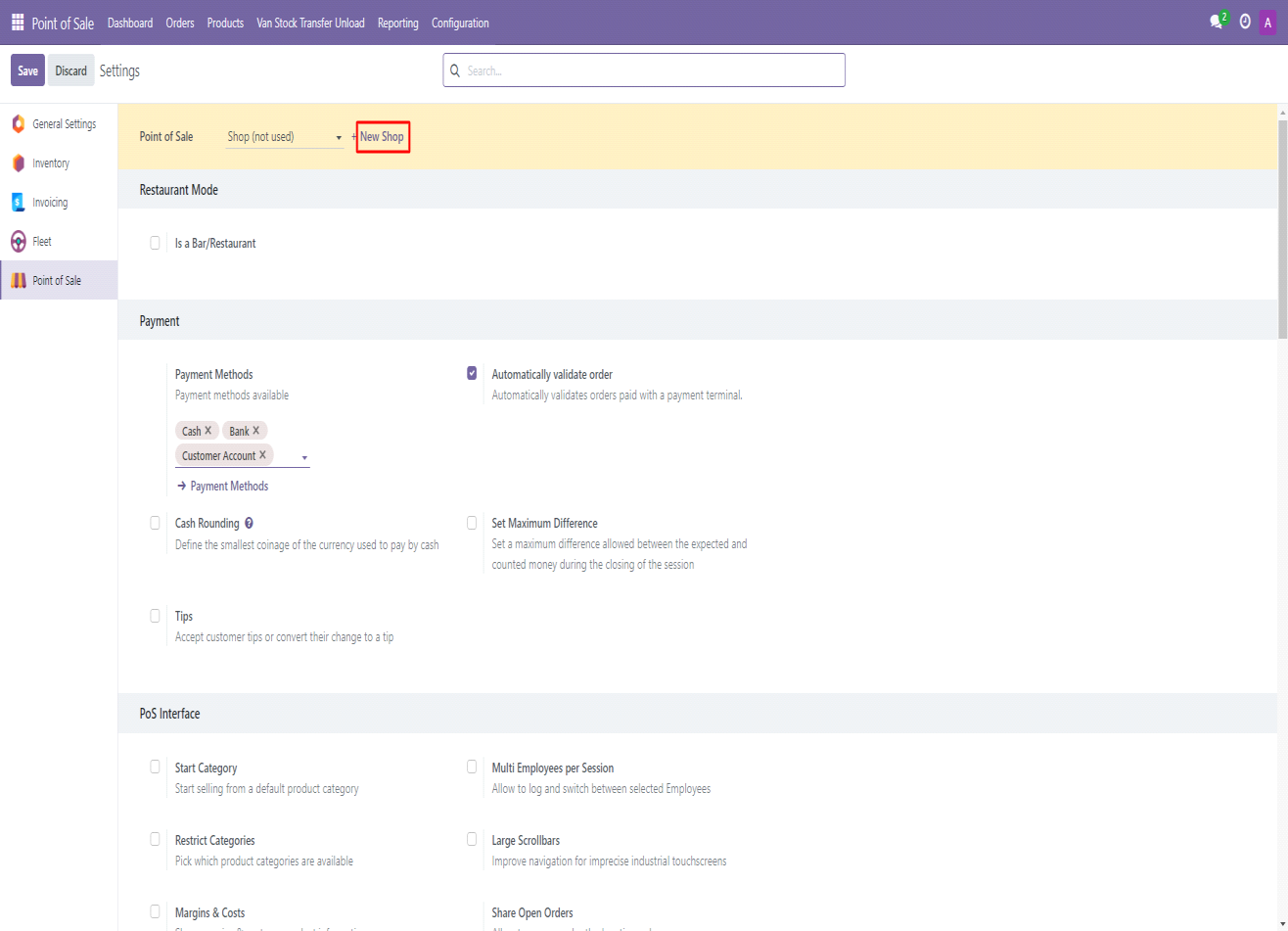Remove the Cash payment method tag
This screenshot has height=931, width=1288.
click(x=208, y=431)
